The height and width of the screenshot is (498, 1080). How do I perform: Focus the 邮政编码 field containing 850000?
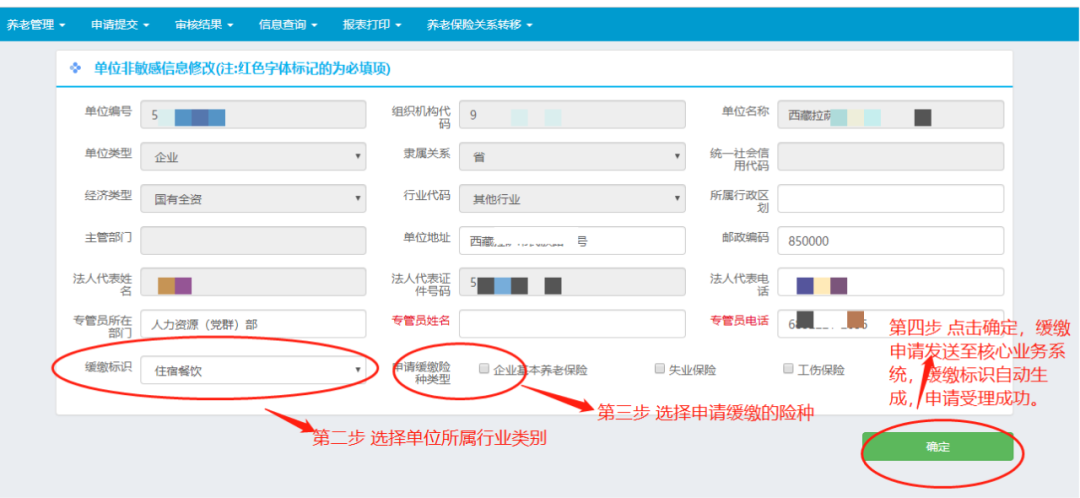890,241
